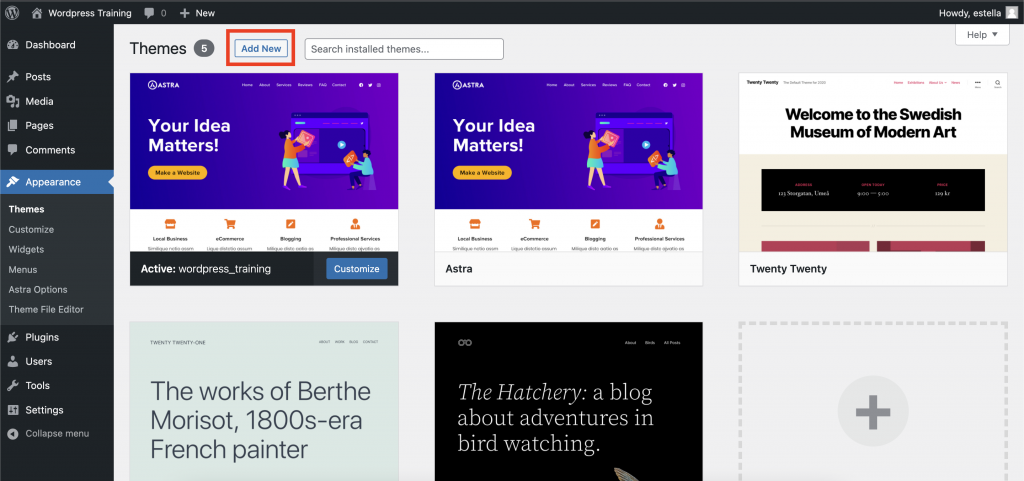Click the Media icon in the sidebar
1024x481 pixels.
pos(12,101)
